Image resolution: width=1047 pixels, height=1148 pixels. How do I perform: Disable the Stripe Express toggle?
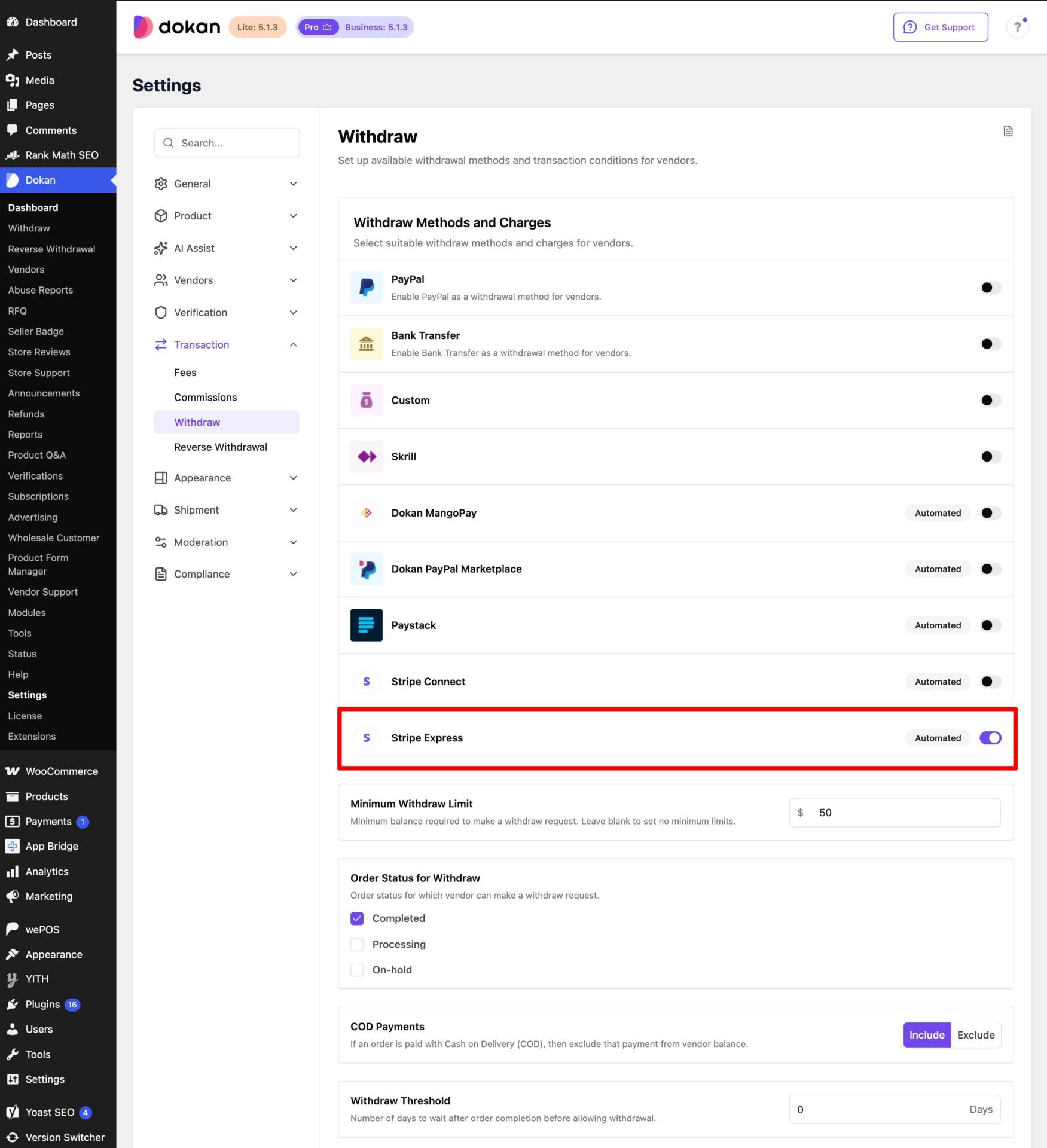[990, 738]
